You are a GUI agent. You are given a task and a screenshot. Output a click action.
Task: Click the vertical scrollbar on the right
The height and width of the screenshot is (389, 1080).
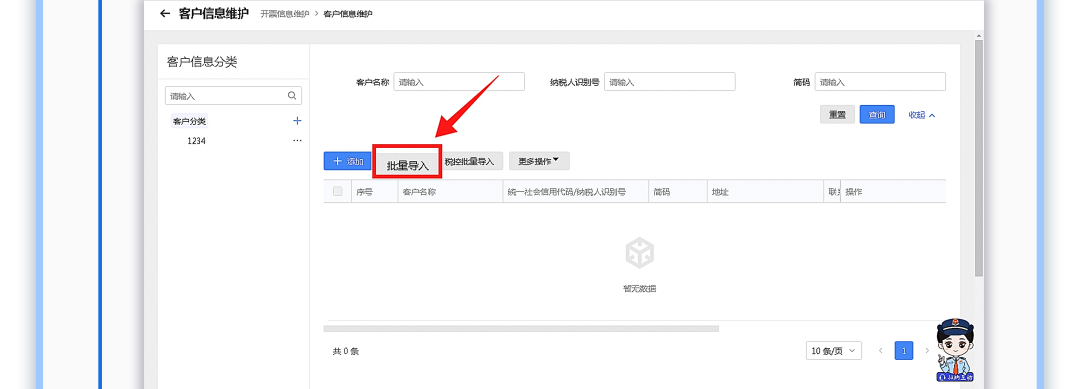(x=979, y=158)
